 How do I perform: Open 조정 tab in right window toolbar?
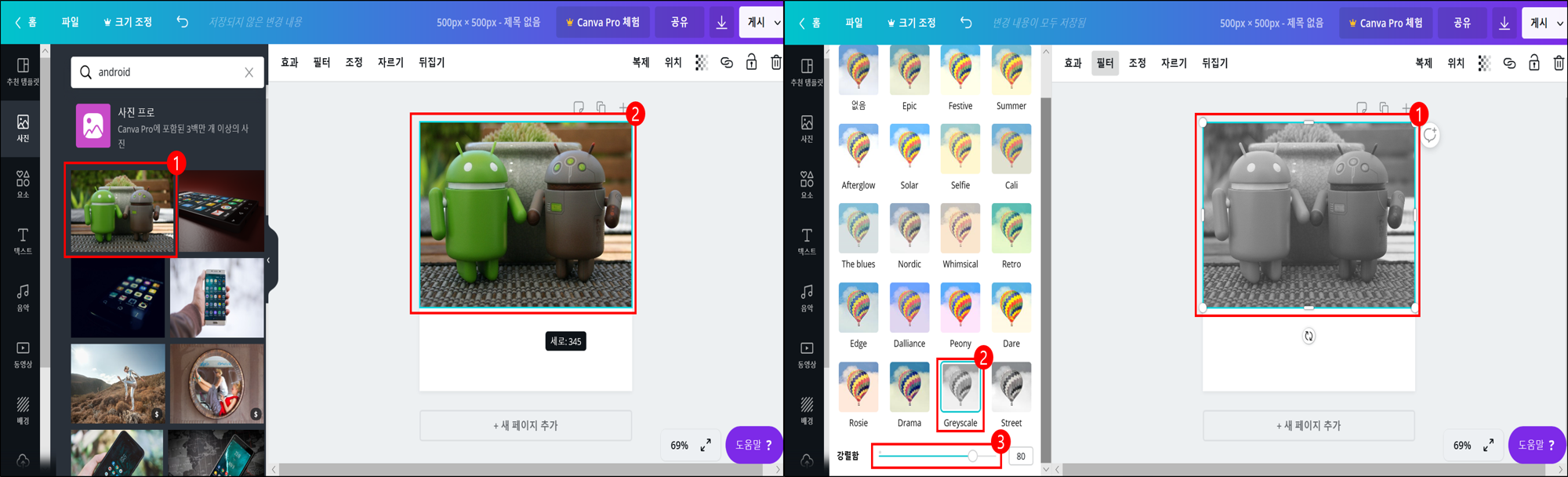click(x=1137, y=64)
